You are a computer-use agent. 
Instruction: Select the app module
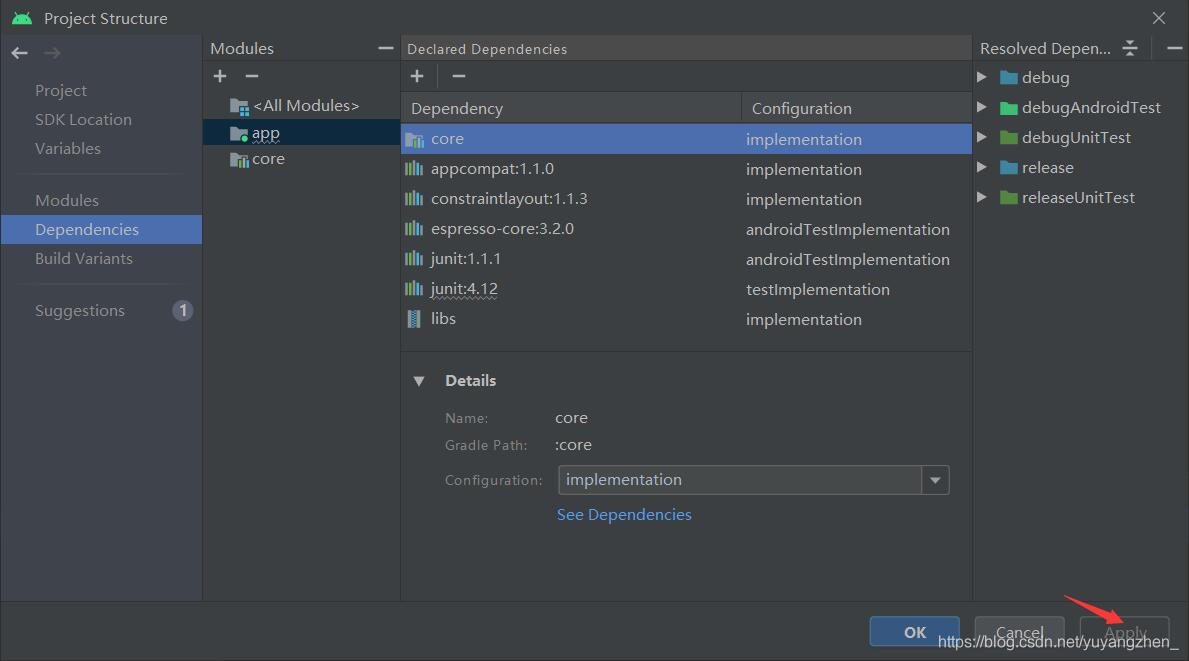(301, 132)
